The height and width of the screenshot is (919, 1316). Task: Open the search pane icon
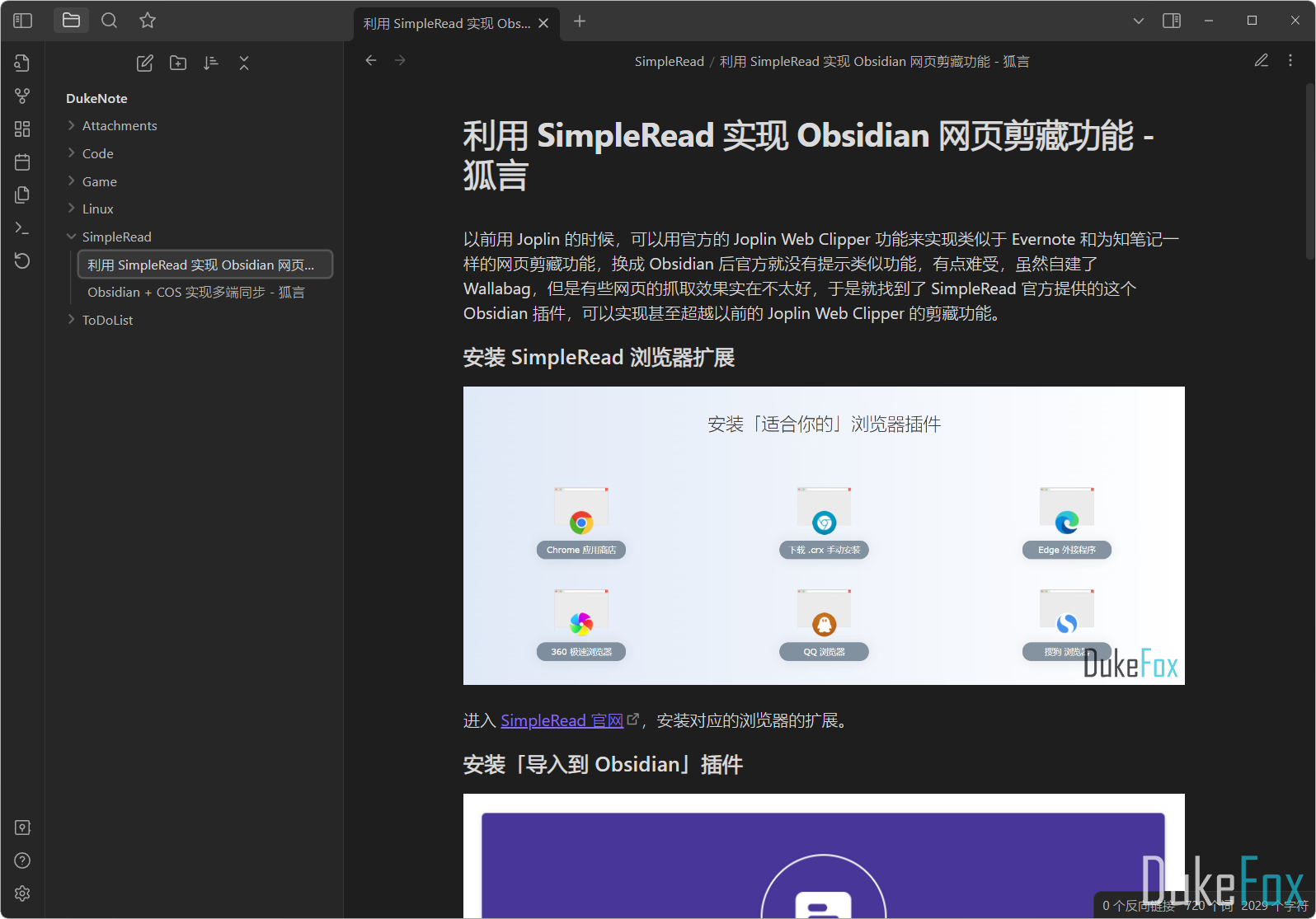point(110,21)
